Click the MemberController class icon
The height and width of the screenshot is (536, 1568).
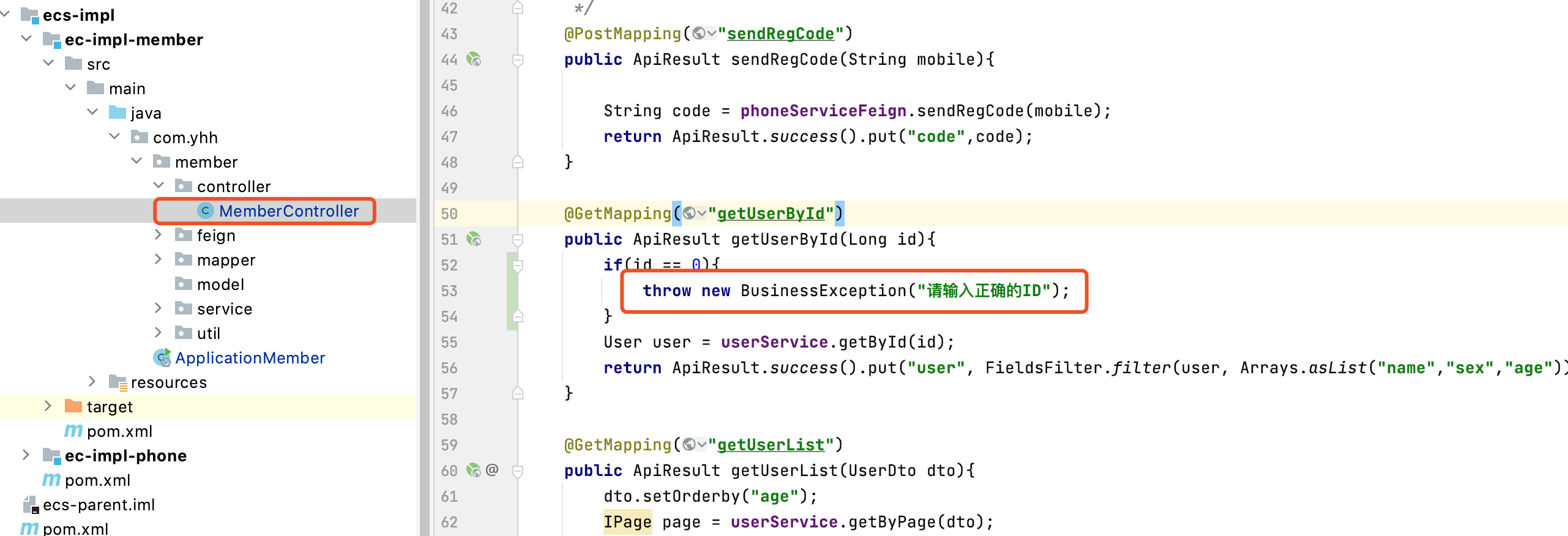pyautogui.click(x=205, y=210)
